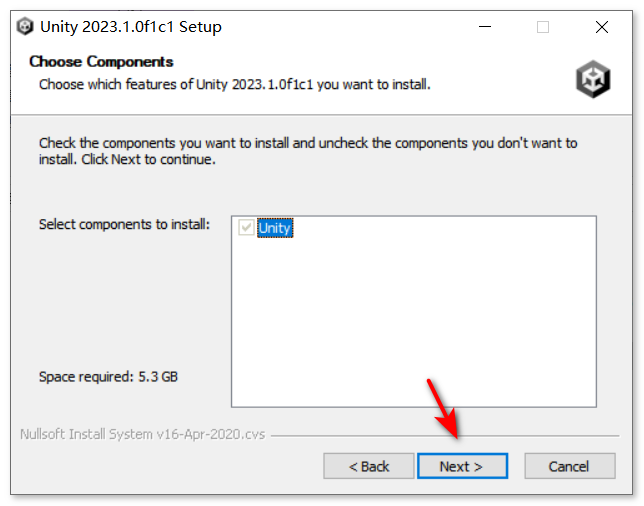Click the 'Space required: 5.3 GB' text

pyautogui.click(x=108, y=377)
